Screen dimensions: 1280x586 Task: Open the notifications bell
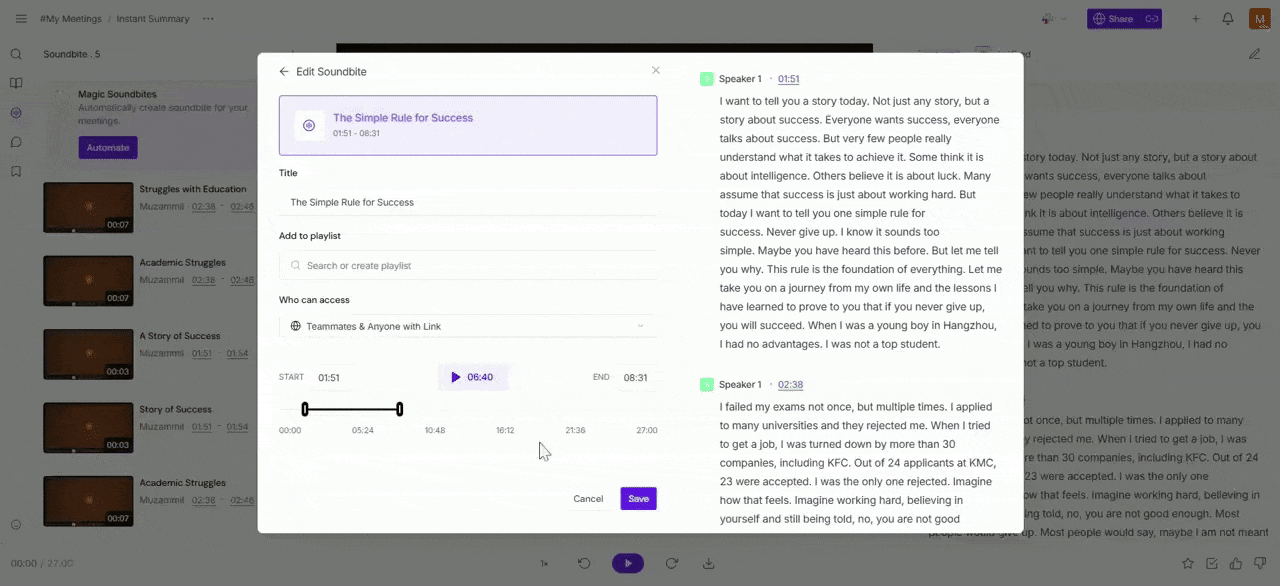1228,18
